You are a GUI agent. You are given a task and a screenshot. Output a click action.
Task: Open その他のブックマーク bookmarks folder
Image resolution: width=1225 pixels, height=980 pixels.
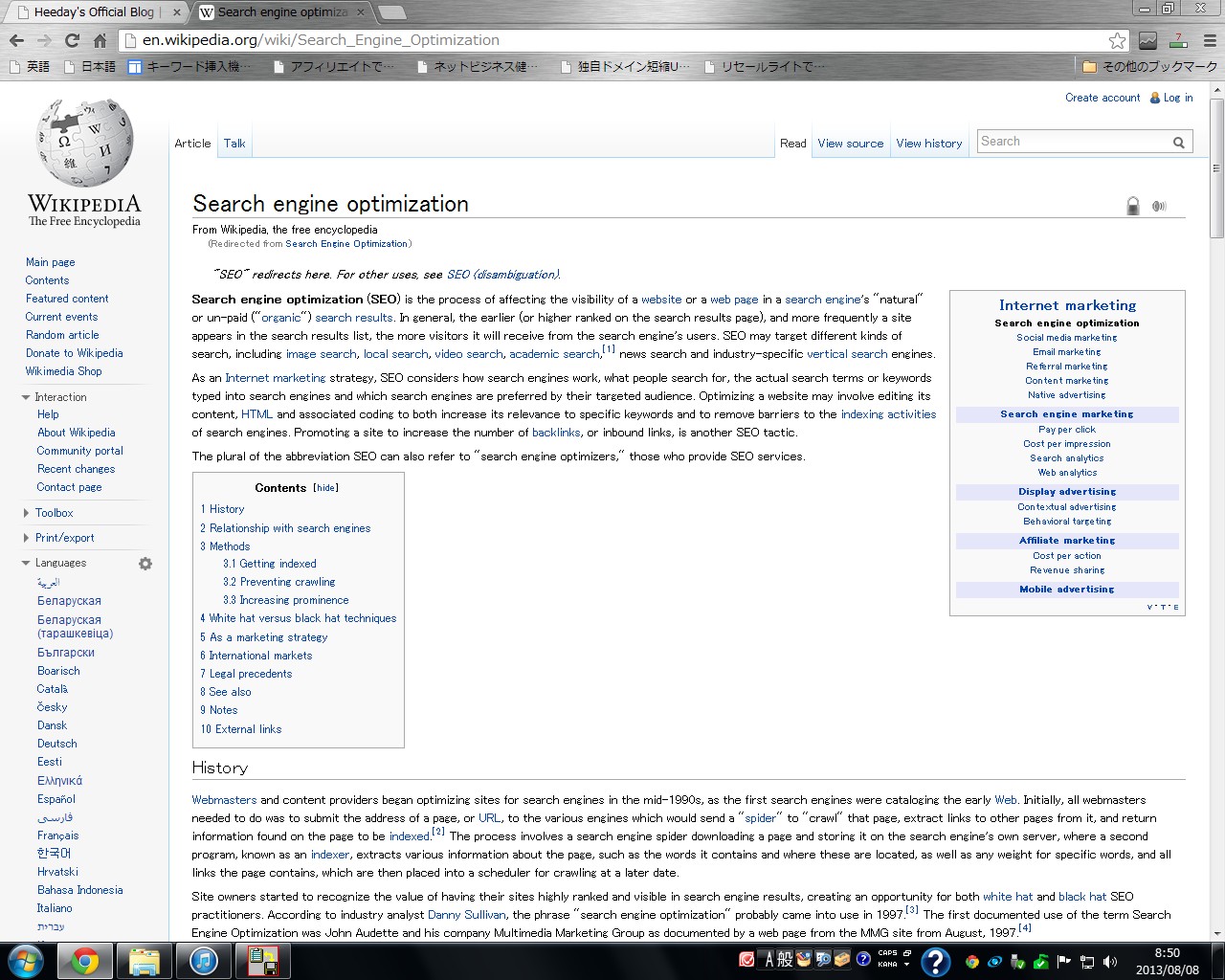[x=1149, y=66]
